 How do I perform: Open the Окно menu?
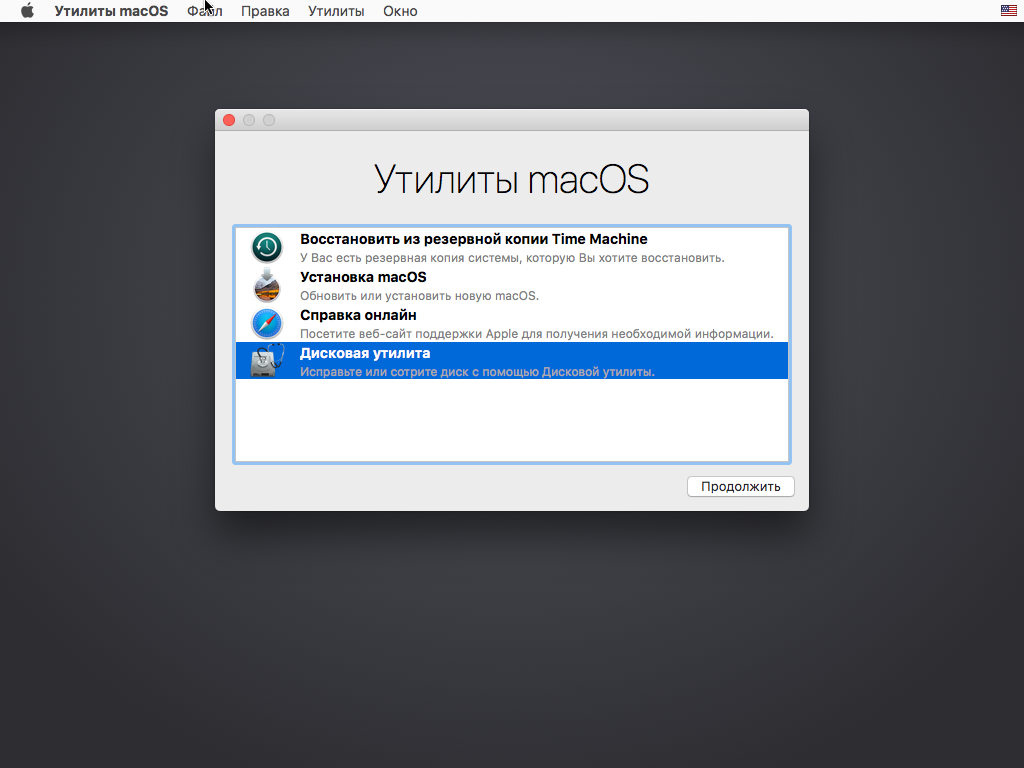coord(400,11)
